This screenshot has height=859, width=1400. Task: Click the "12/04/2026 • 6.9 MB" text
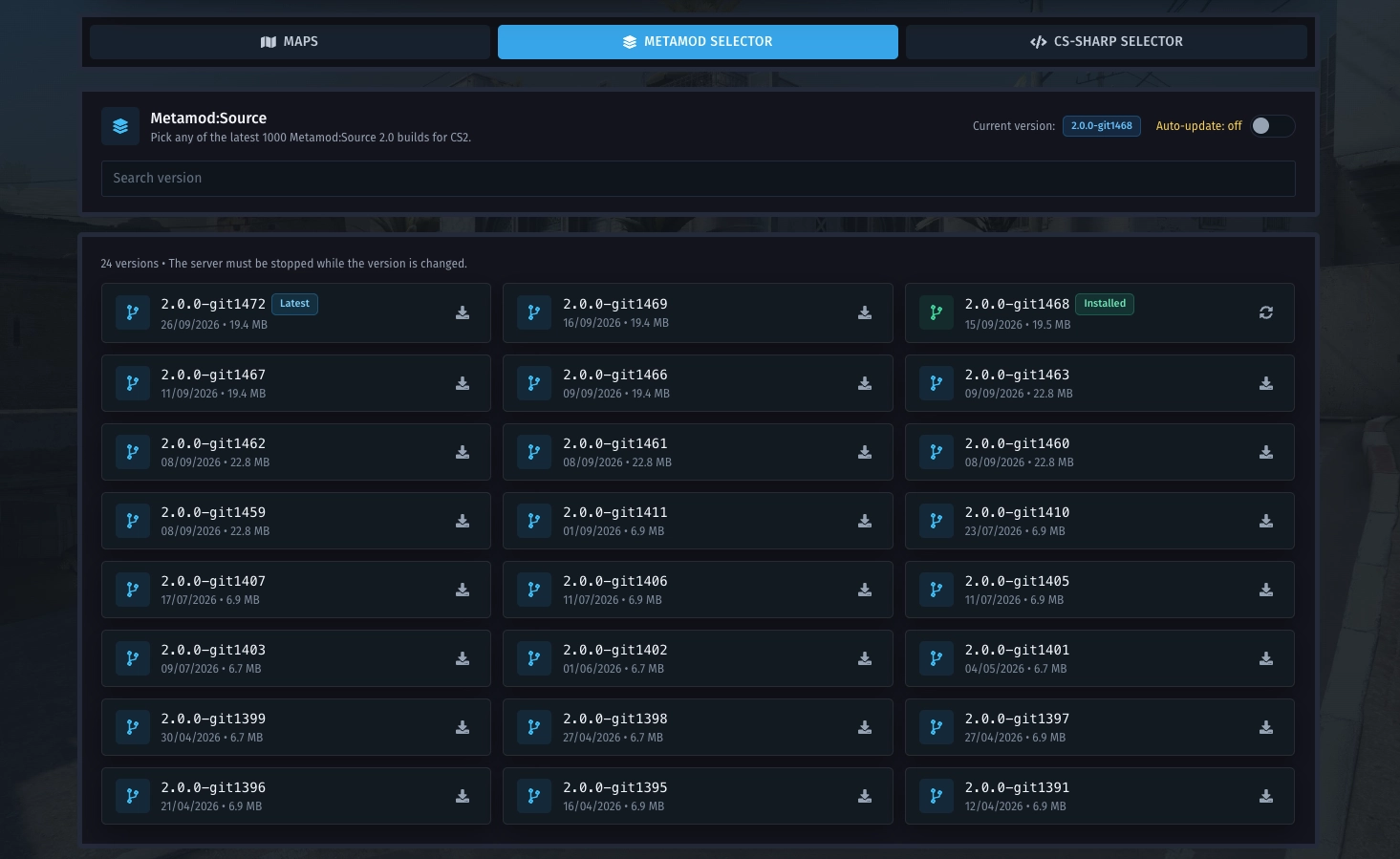(1016, 806)
